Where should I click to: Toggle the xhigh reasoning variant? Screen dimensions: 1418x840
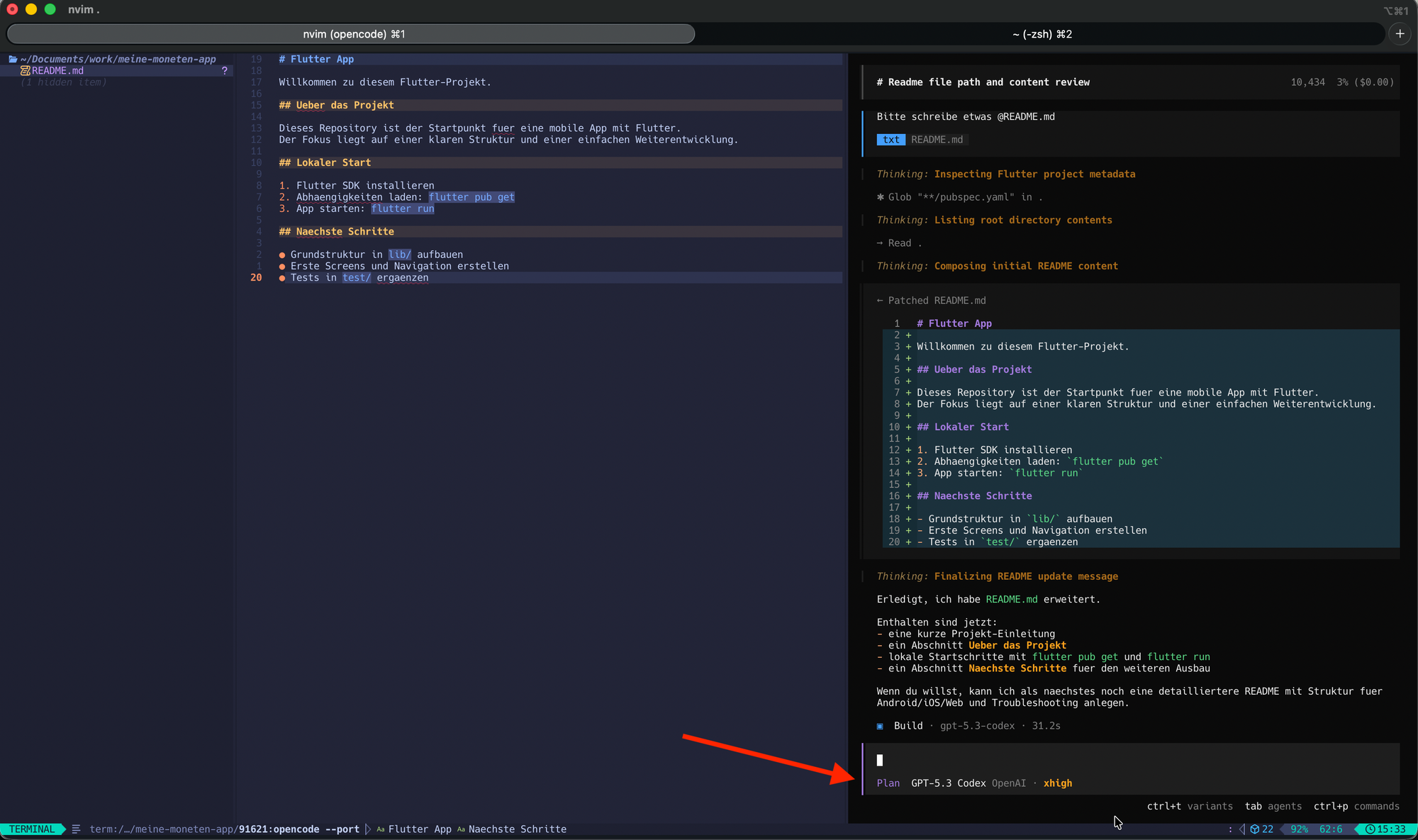[x=1057, y=783]
